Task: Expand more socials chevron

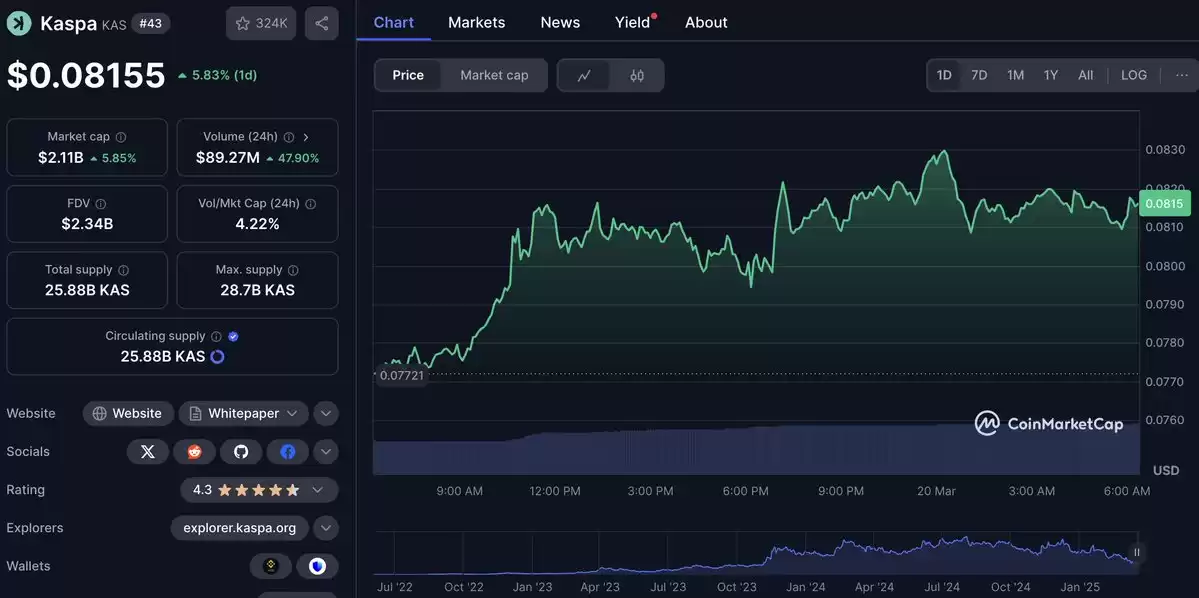Action: (x=326, y=452)
